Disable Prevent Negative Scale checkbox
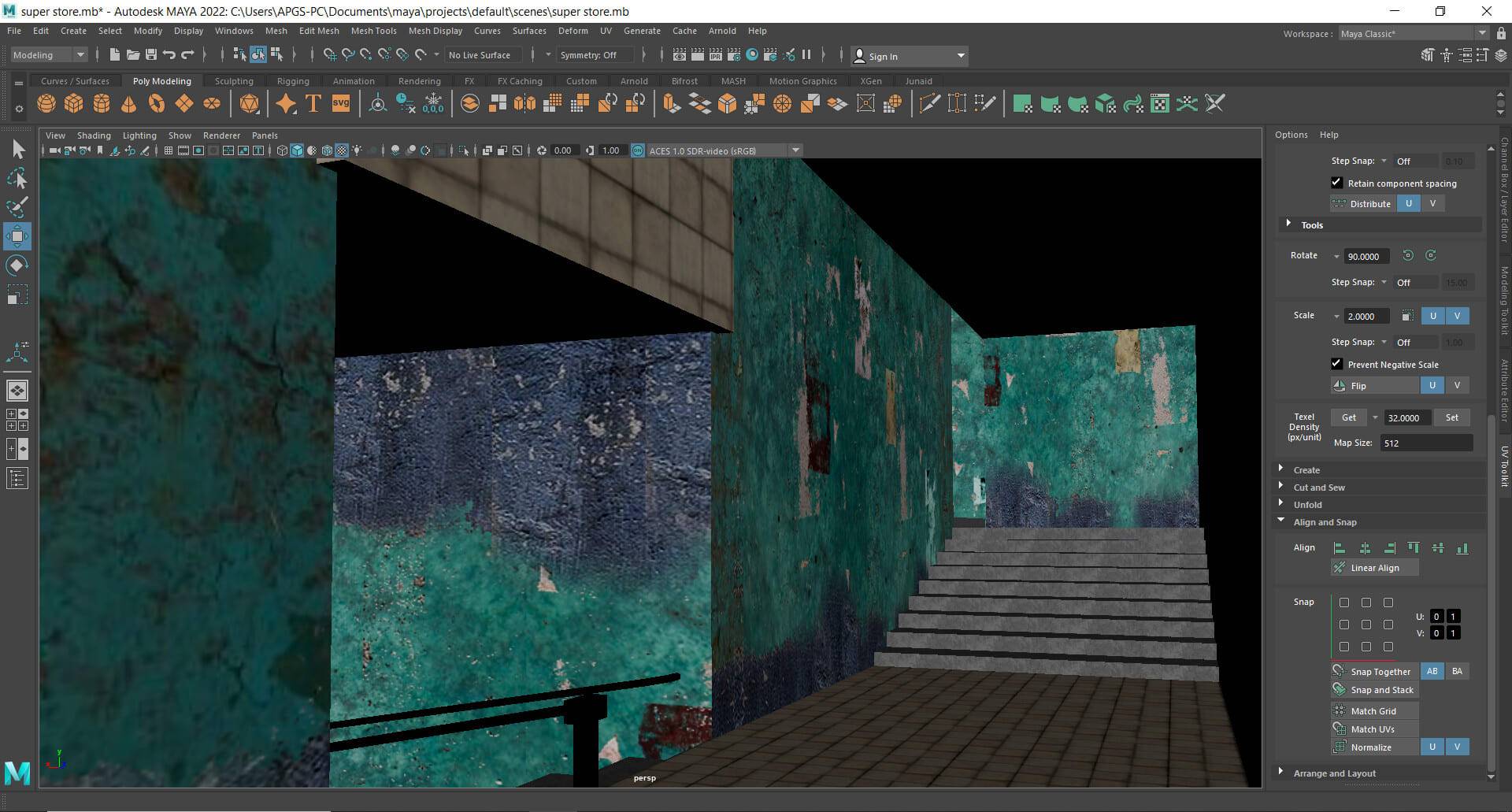Screen dimensions: 1512x812 1336,364
